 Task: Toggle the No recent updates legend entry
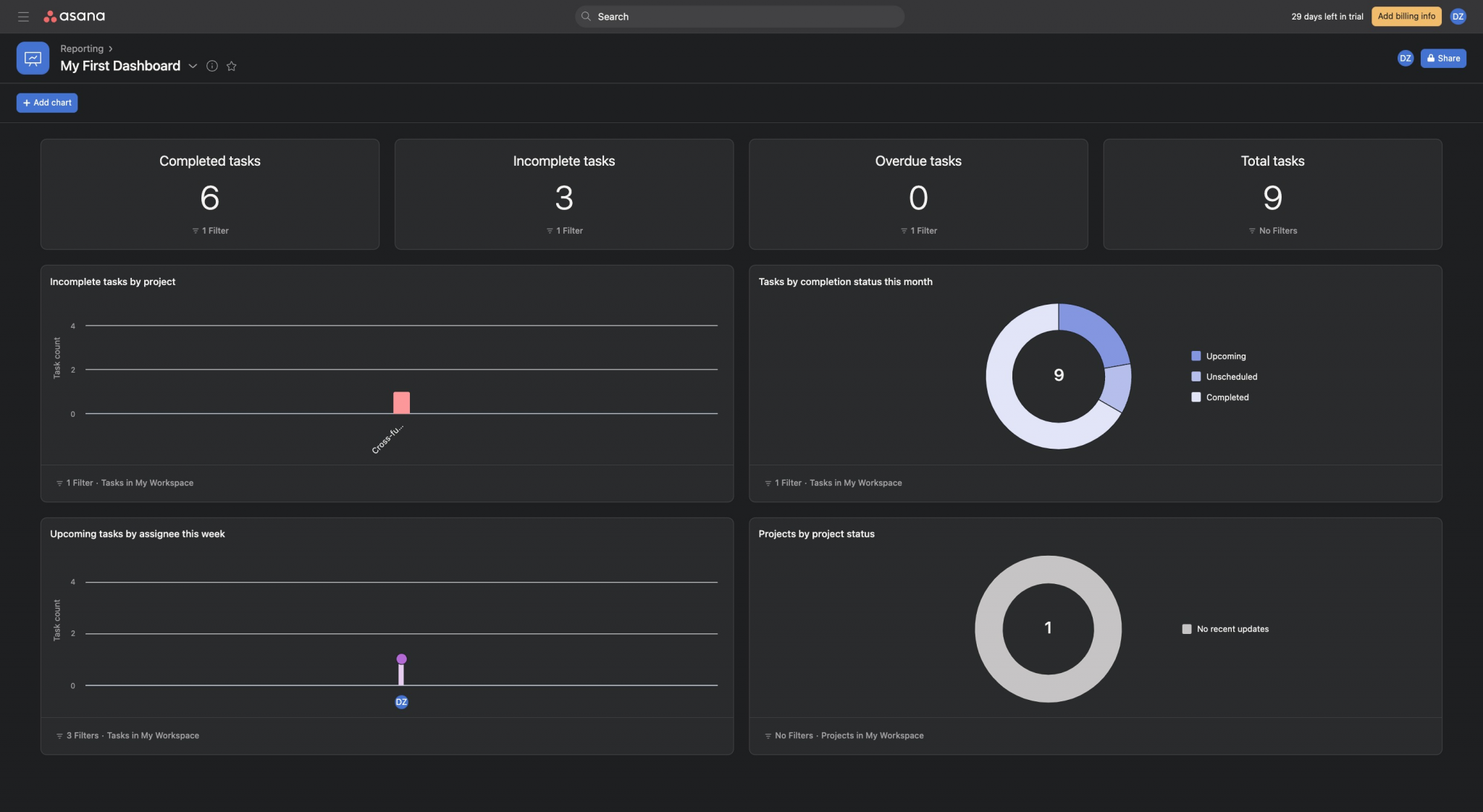click(x=1227, y=628)
